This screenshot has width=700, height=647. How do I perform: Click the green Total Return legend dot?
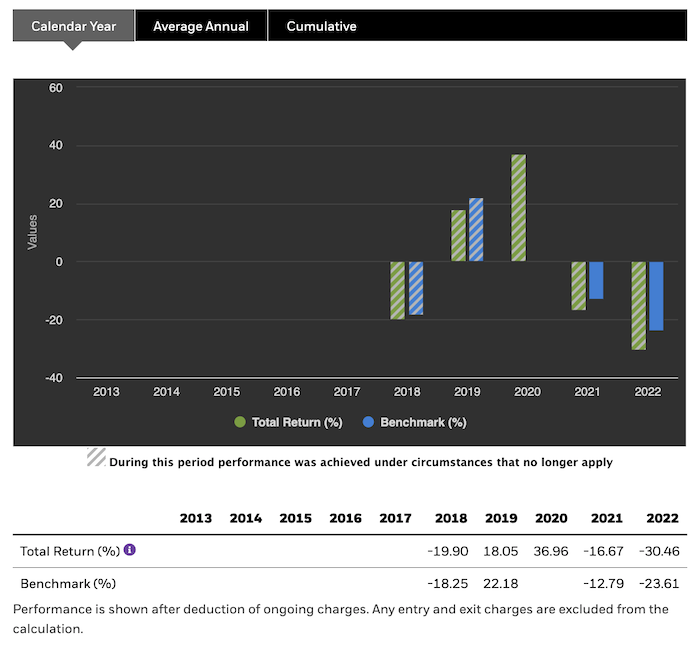tap(241, 422)
